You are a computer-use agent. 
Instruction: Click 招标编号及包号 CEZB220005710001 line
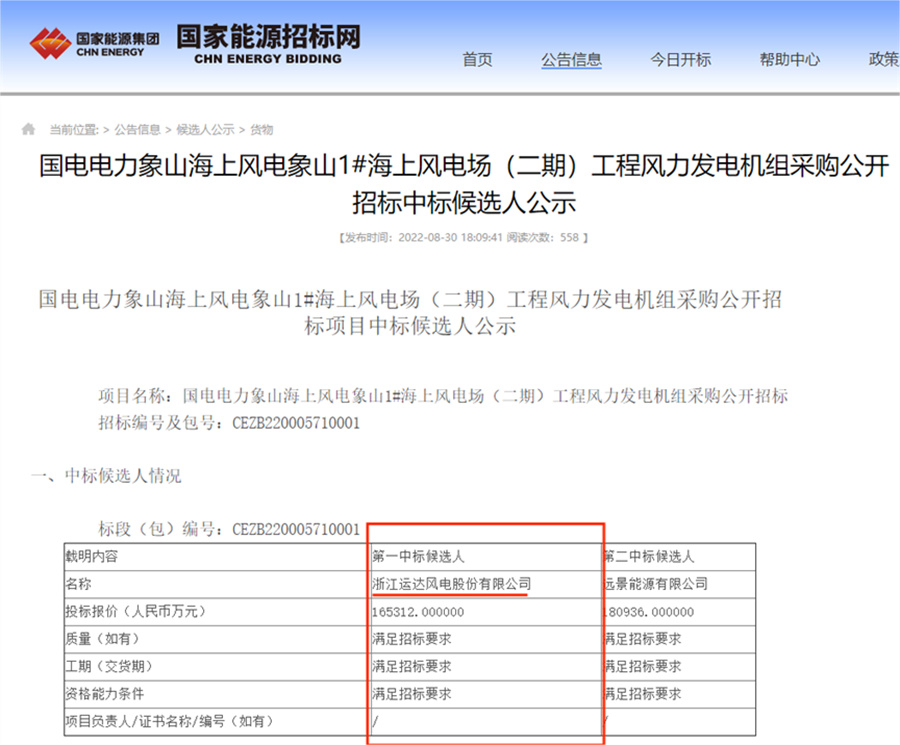click(x=229, y=423)
